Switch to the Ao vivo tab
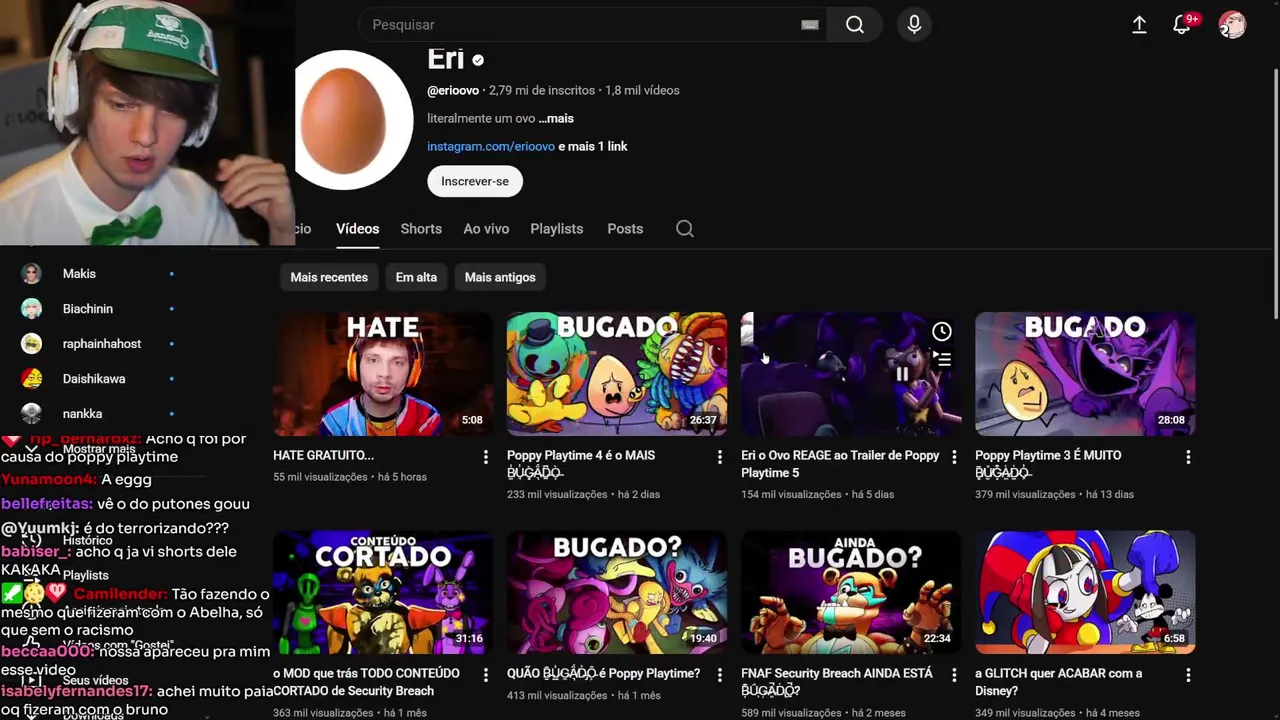The height and width of the screenshot is (720, 1280). pyautogui.click(x=486, y=229)
